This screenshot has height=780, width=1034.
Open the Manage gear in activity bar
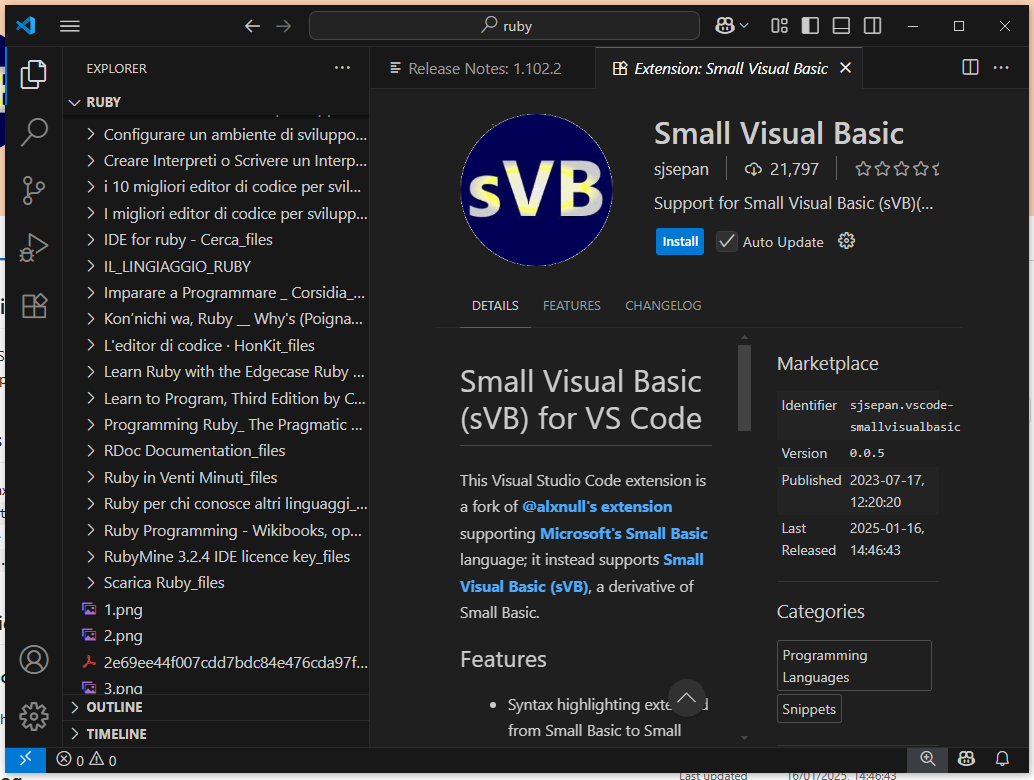point(34,716)
